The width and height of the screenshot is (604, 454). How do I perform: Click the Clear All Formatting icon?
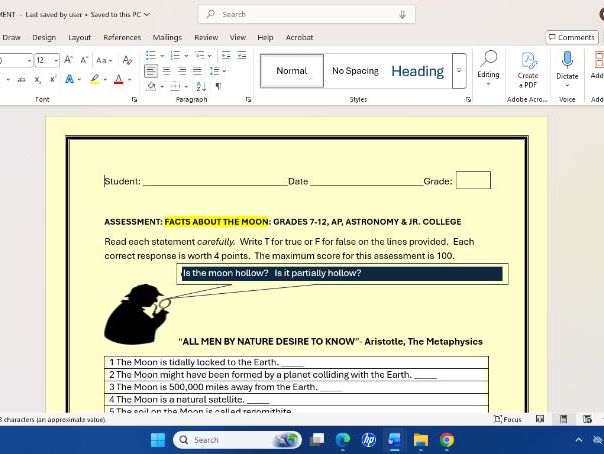(129, 60)
